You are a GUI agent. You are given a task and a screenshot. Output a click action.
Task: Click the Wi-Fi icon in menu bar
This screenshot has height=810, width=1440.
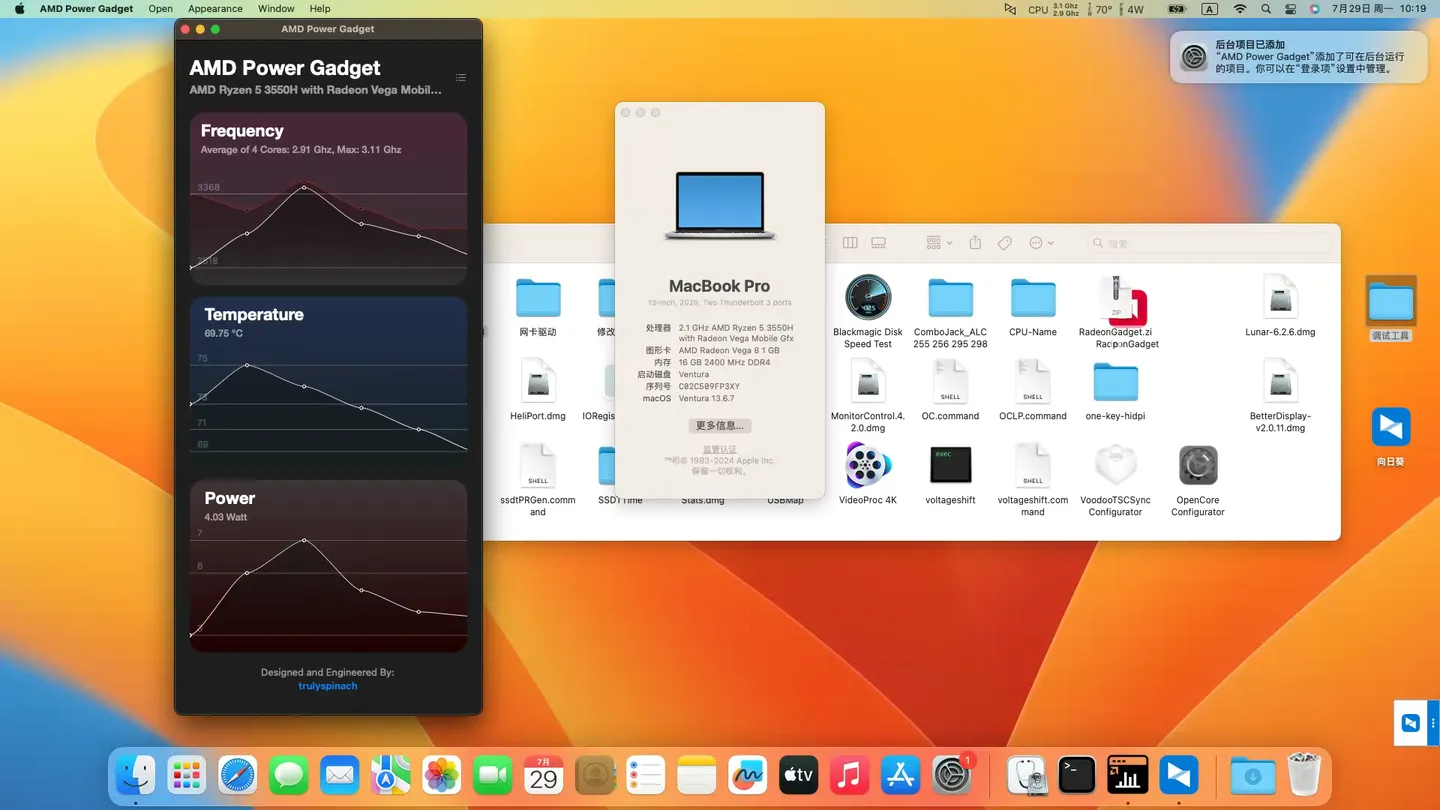1240,9
